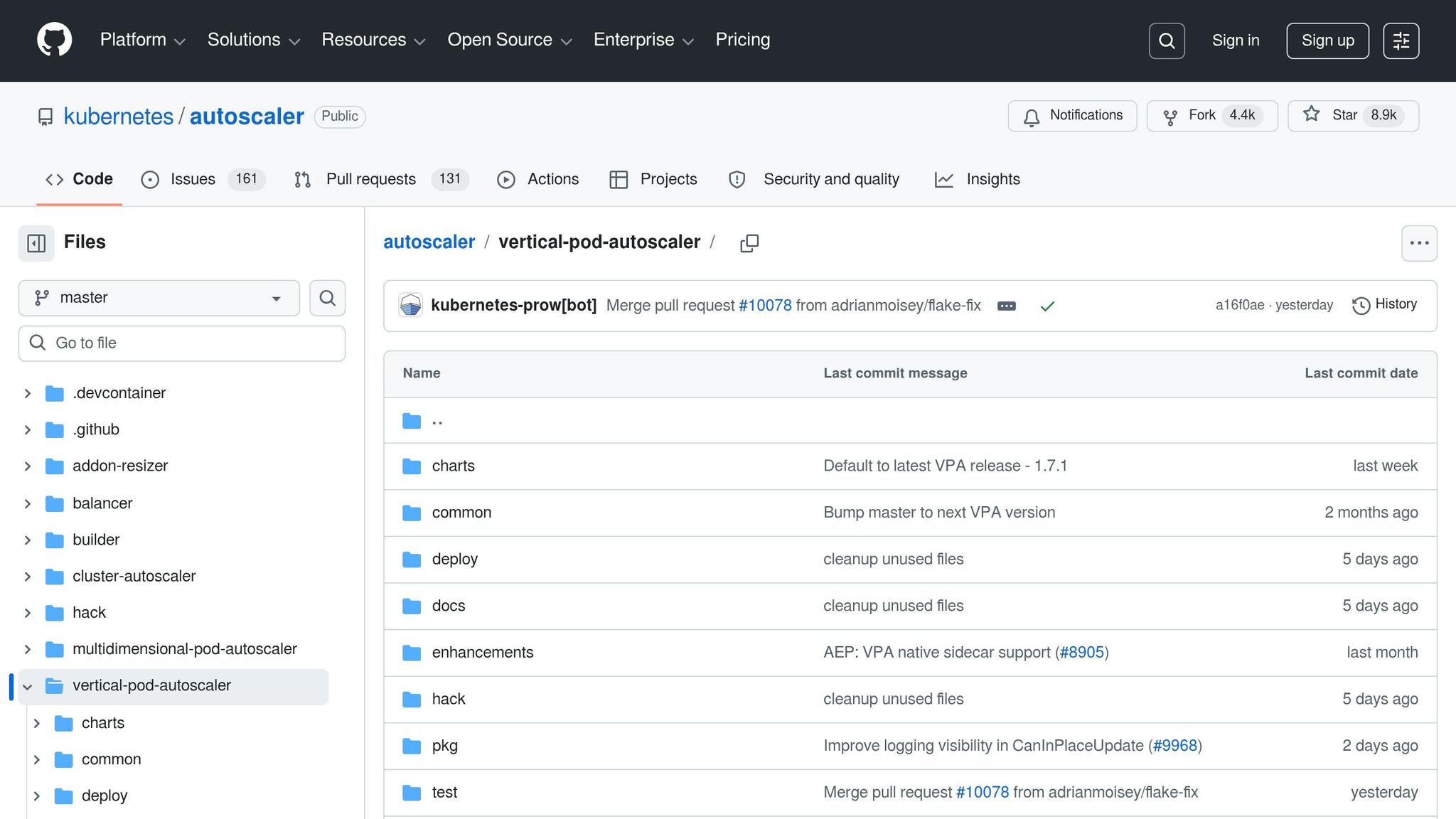The image size is (1456, 819).
Task: Select hack folder in the file tree
Action: pyautogui.click(x=89, y=613)
